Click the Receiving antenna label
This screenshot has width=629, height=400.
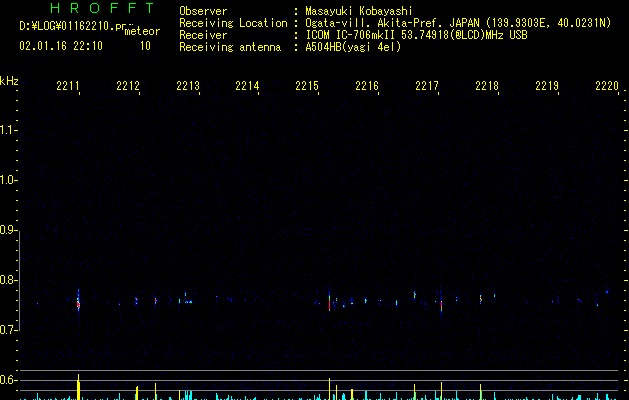[x=230, y=47]
